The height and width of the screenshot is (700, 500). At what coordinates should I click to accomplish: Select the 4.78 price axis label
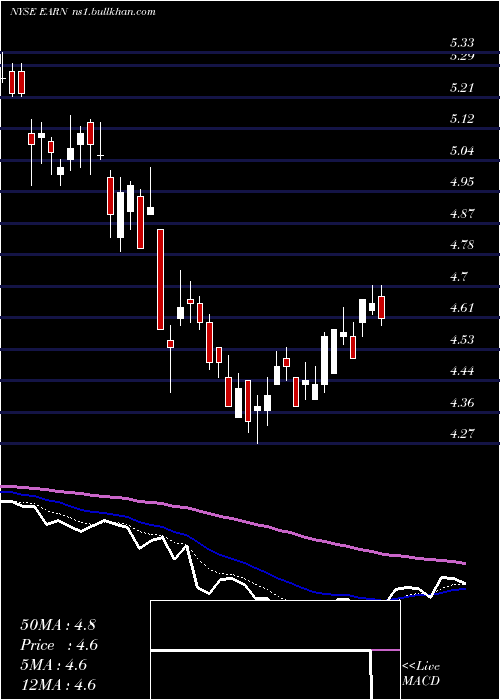tap(462, 245)
